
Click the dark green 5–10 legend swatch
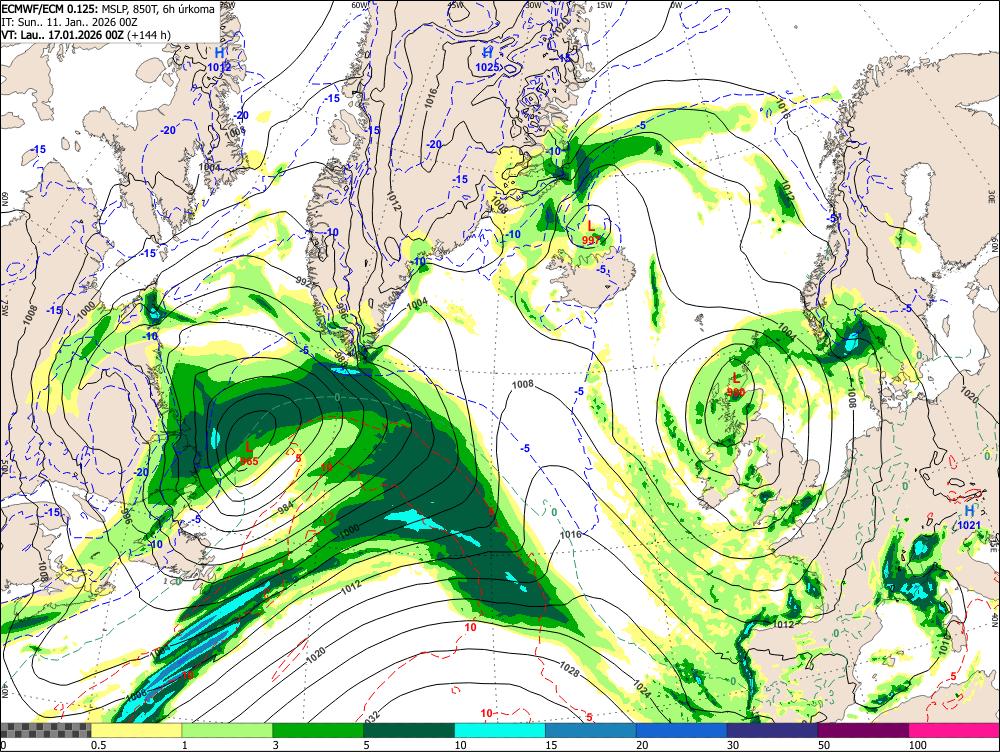(x=409, y=730)
